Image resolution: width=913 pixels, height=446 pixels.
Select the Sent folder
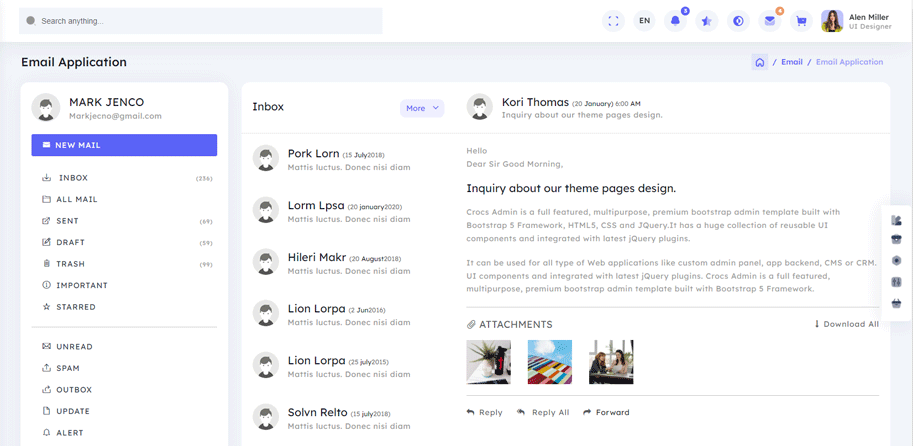click(x=68, y=221)
